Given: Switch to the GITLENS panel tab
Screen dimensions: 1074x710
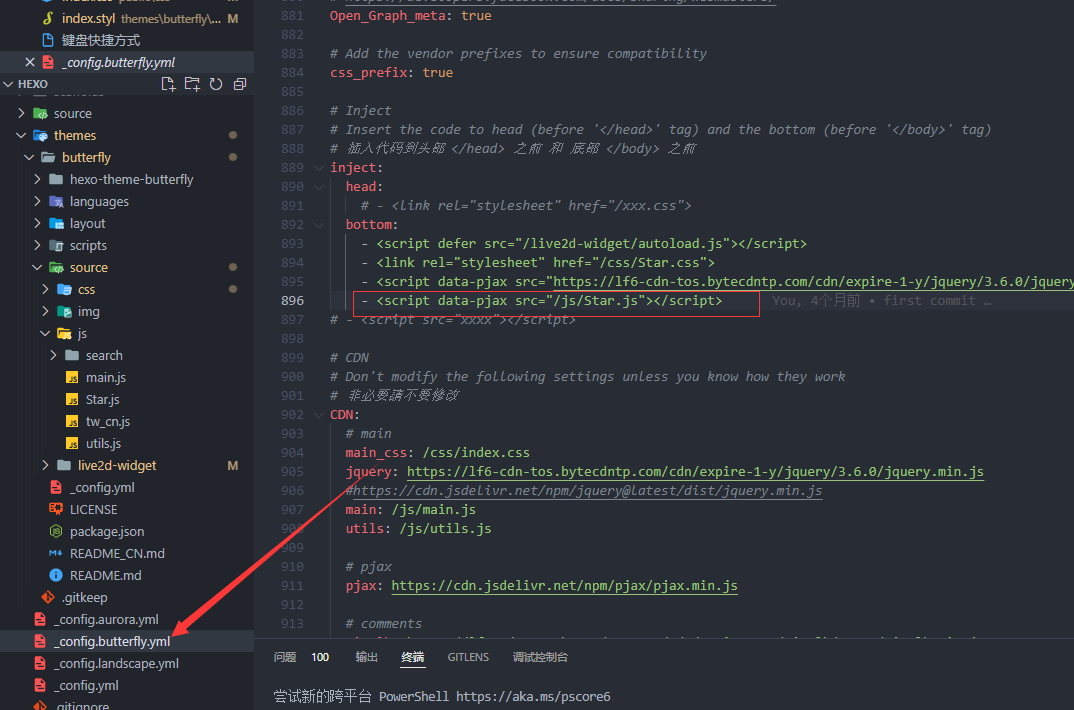Looking at the screenshot, I should point(469,657).
